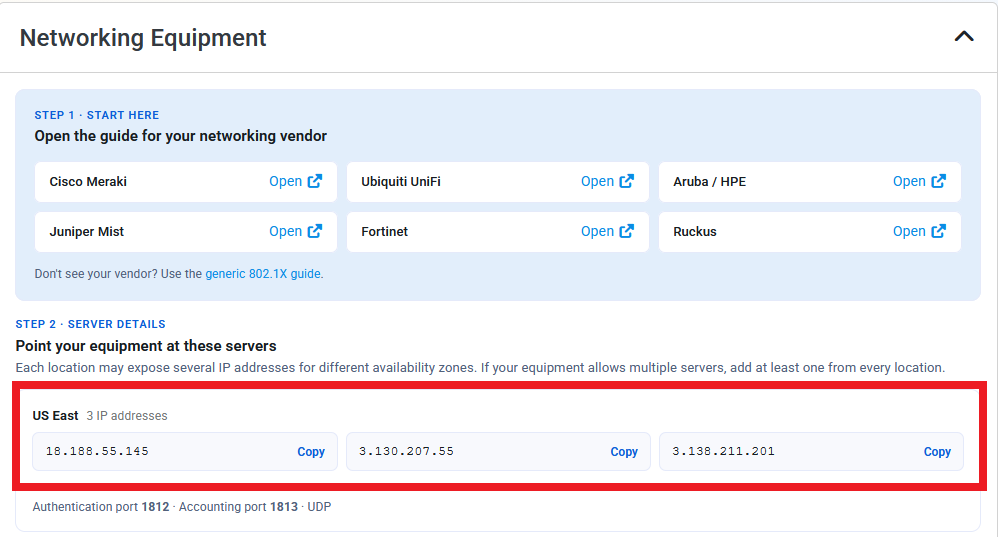The height and width of the screenshot is (537, 998).
Task: Select the 18.188.55.145 address text
Action: click(97, 451)
